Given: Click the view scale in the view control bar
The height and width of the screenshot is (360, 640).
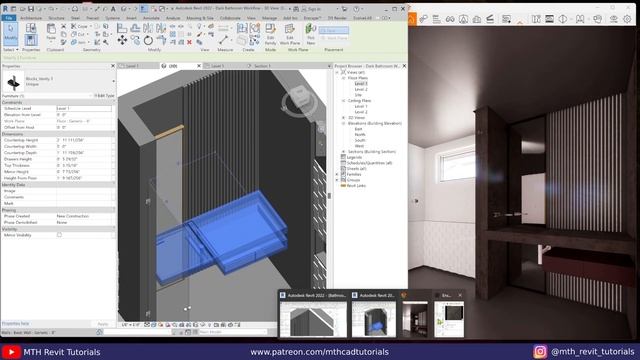Looking at the screenshot, I should click(130, 325).
